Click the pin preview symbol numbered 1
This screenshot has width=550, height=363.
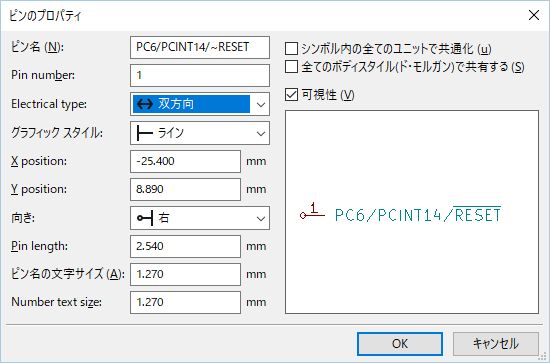pyautogui.click(x=312, y=211)
